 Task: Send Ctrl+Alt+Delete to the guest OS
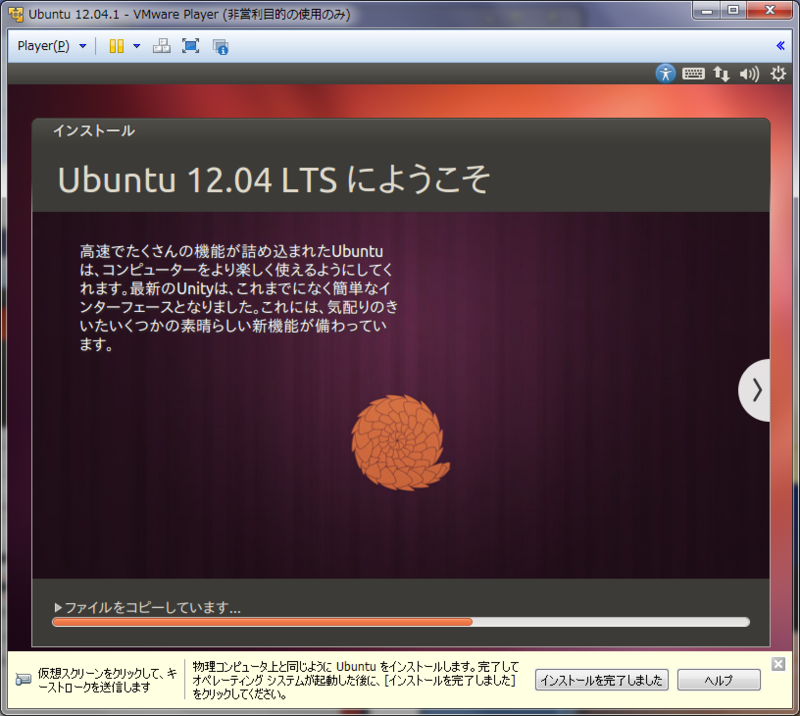pos(161,45)
